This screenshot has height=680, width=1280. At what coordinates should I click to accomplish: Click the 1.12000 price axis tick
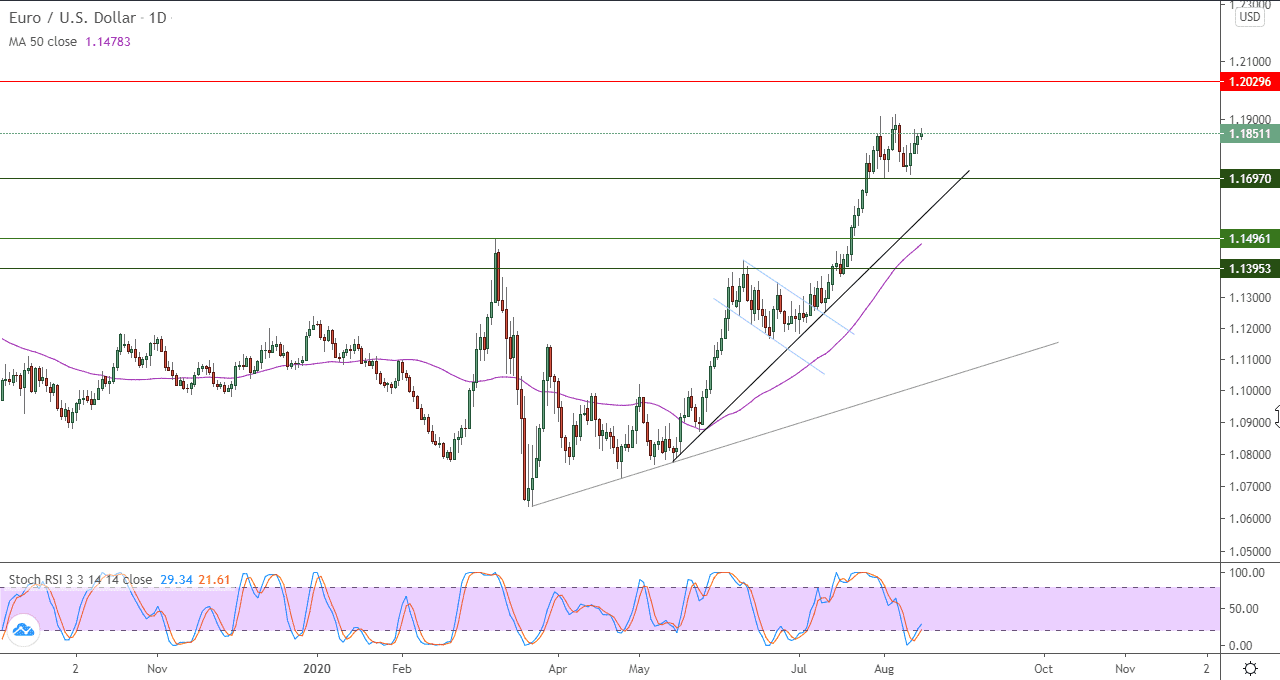click(x=1251, y=329)
